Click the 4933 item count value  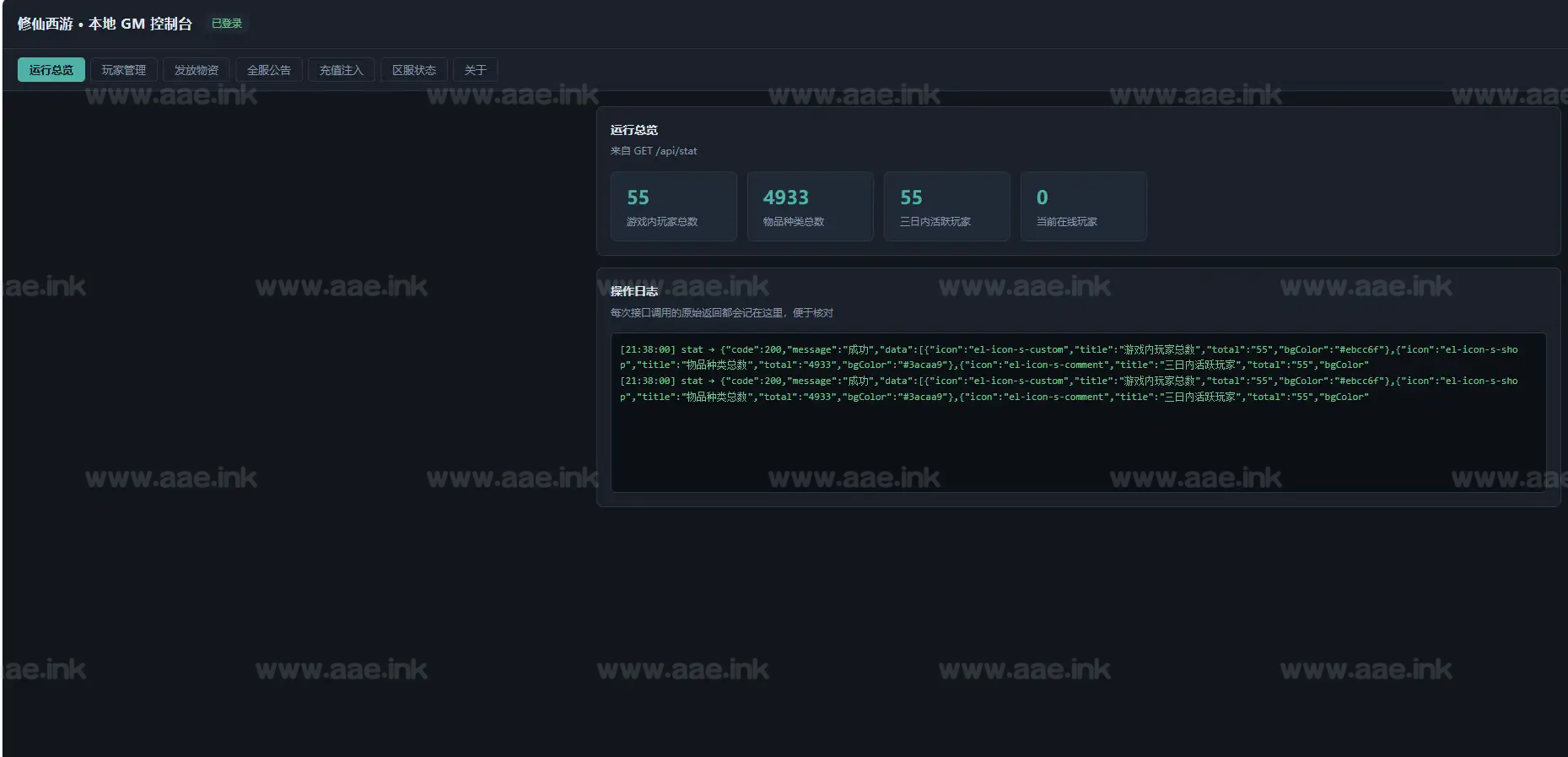click(x=786, y=197)
